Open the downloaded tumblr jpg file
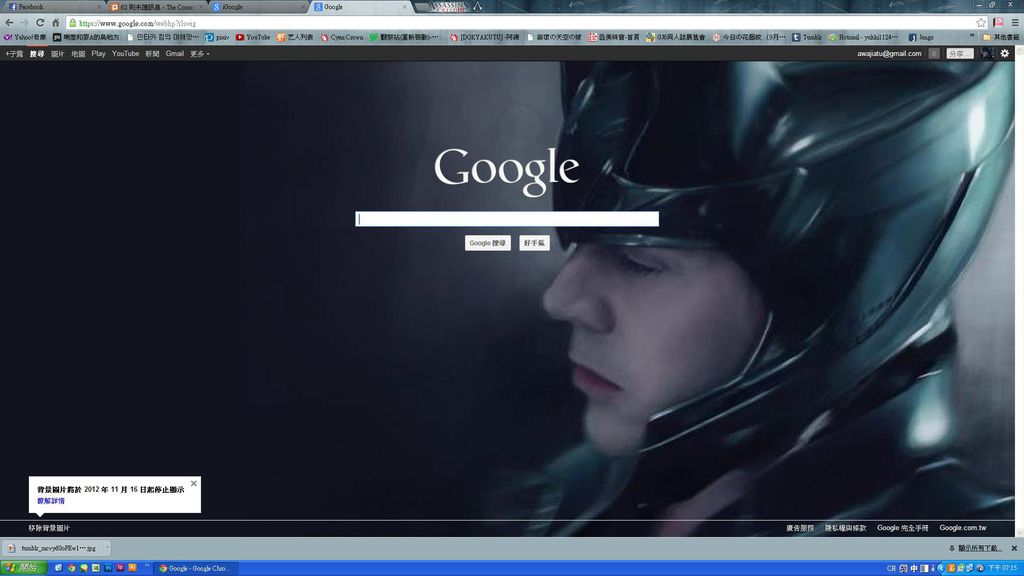The width and height of the screenshot is (1024, 576). click(x=52, y=549)
